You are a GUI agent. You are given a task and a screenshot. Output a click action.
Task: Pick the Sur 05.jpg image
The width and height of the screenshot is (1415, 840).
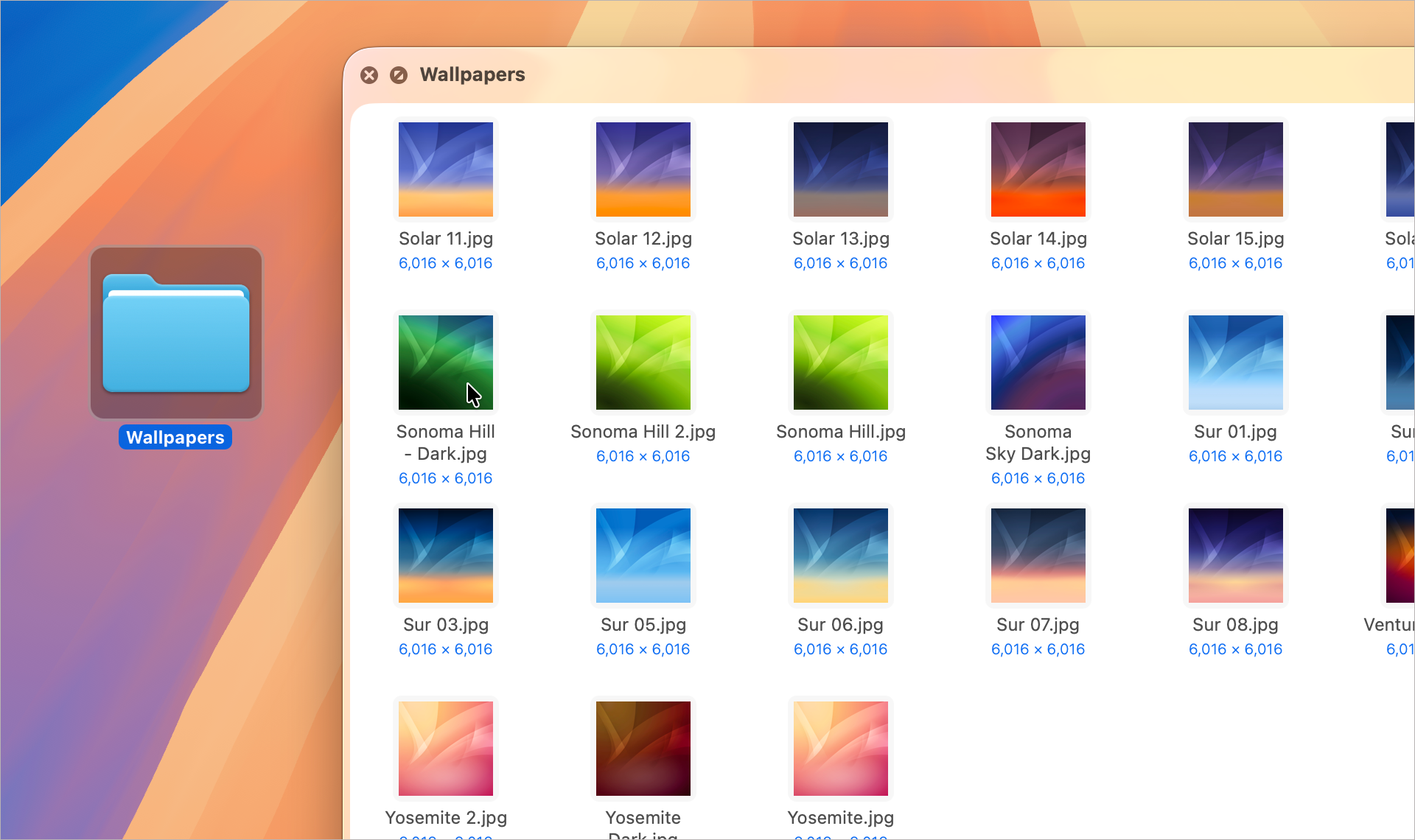tap(643, 556)
